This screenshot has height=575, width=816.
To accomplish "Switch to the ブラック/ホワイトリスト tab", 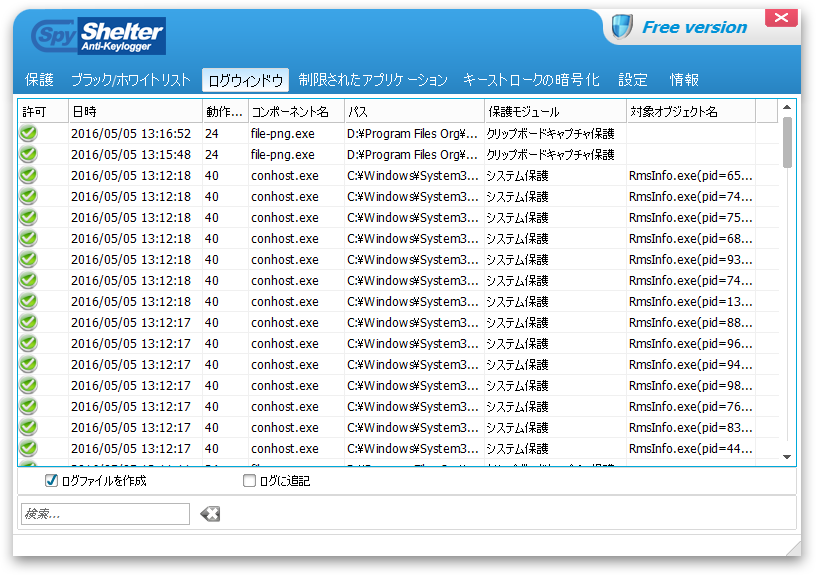I will [131, 80].
